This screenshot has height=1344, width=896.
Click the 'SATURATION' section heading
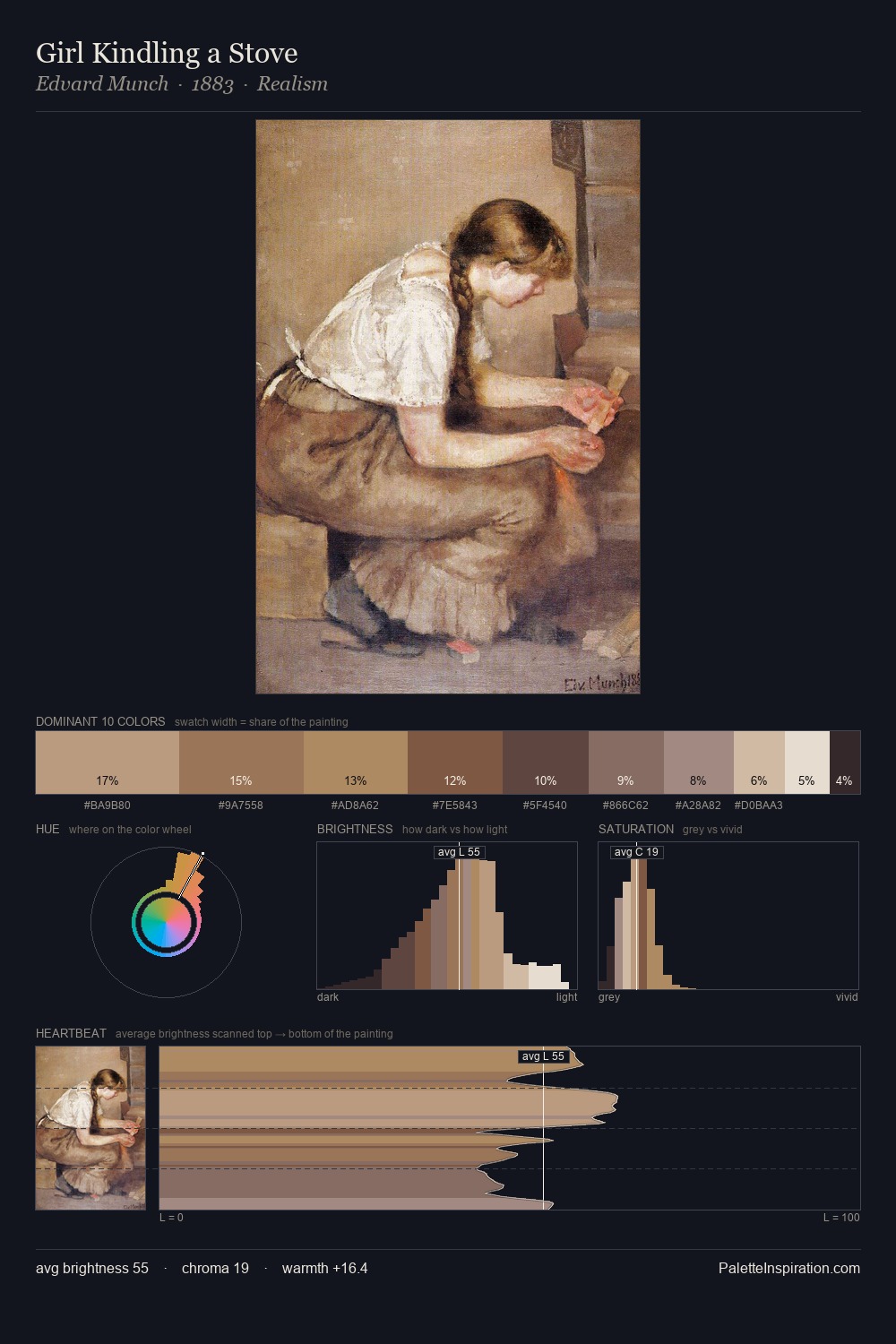pos(636,829)
